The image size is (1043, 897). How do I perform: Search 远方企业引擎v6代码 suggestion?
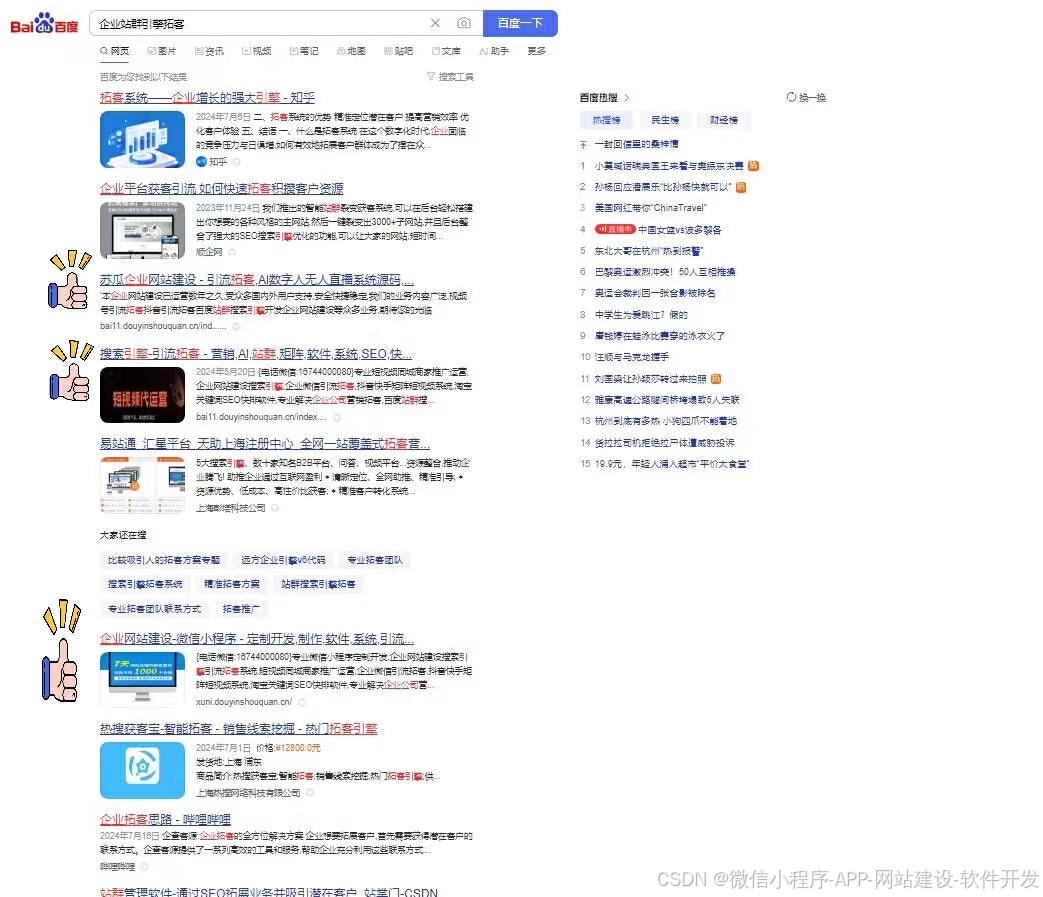coord(283,560)
